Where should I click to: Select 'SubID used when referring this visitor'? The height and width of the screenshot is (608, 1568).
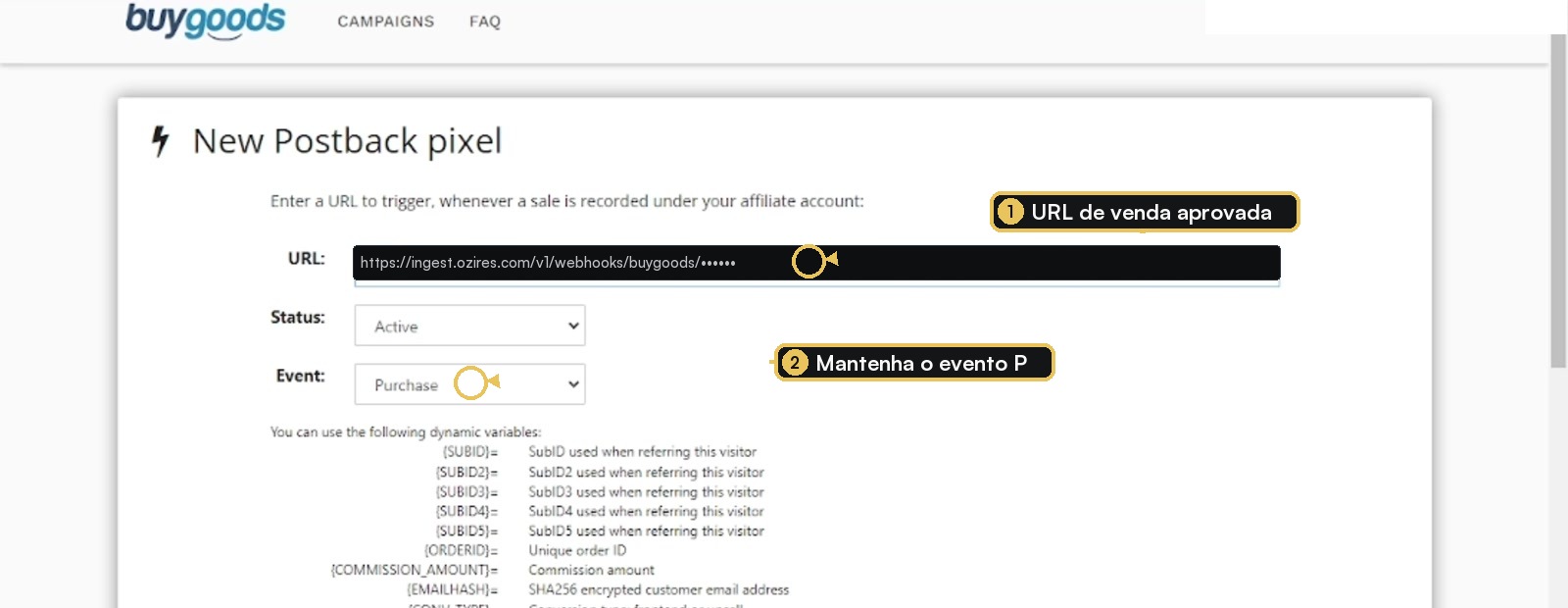coord(642,452)
